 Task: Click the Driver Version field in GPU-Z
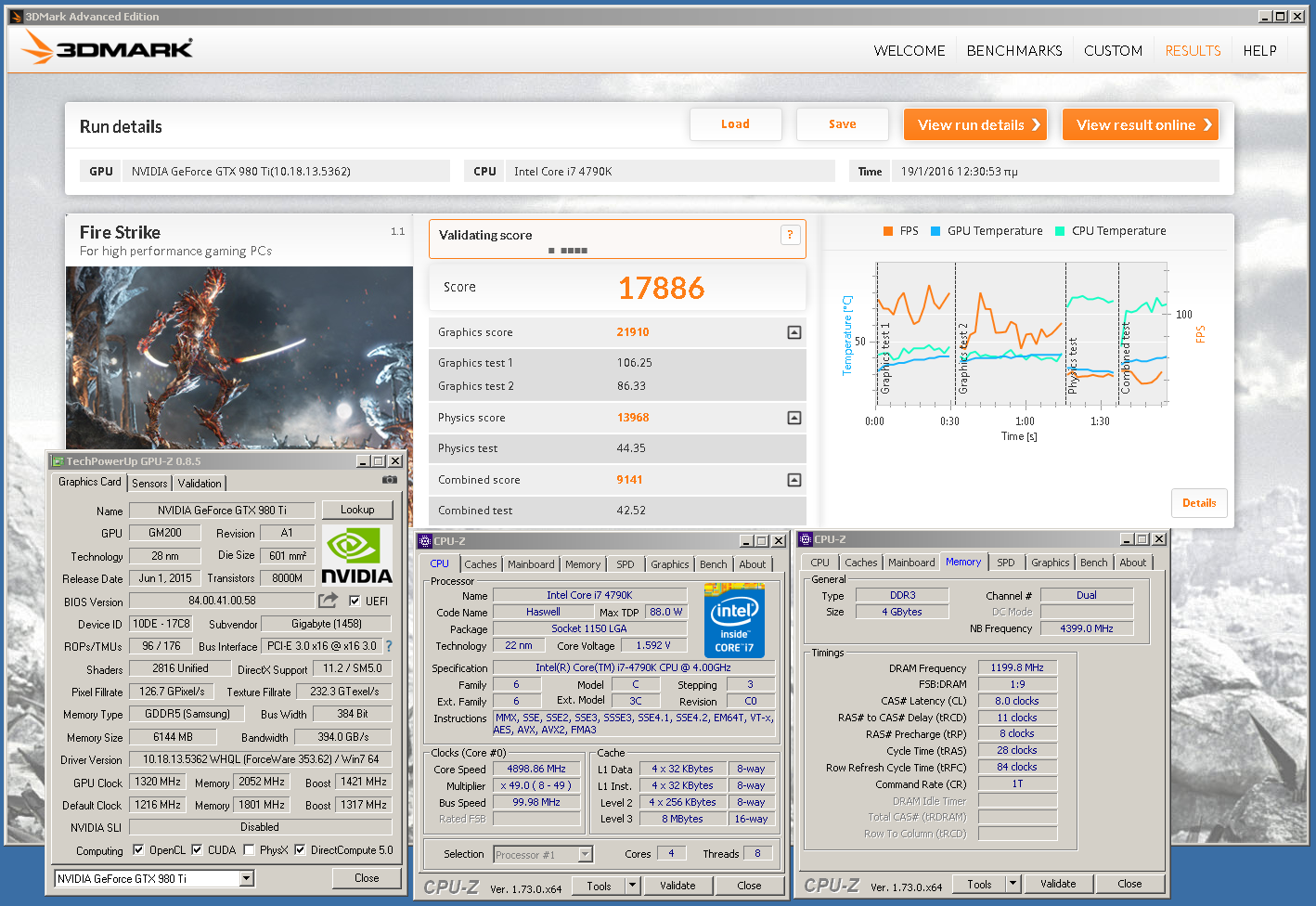tap(260, 759)
